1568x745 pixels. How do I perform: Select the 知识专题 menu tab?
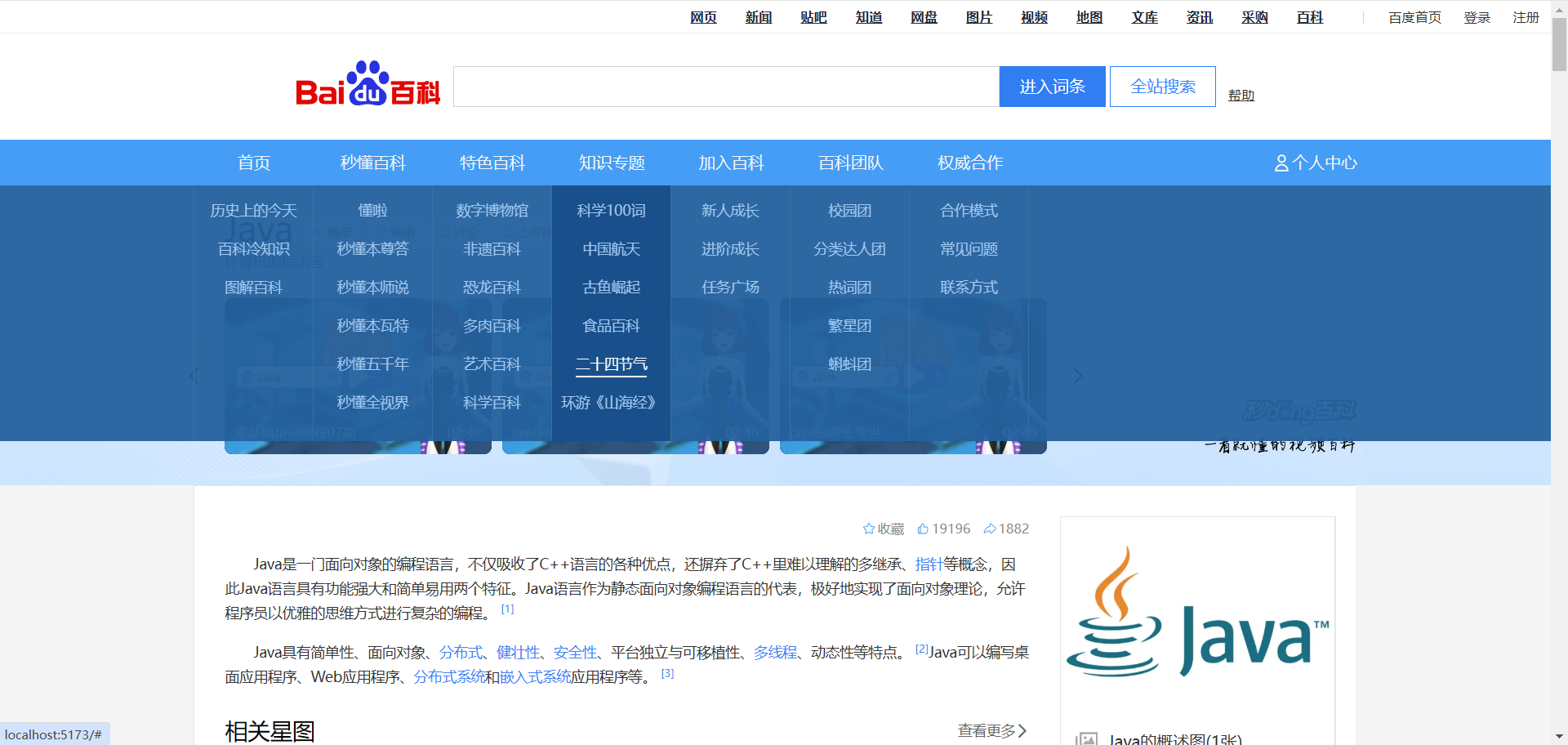612,163
